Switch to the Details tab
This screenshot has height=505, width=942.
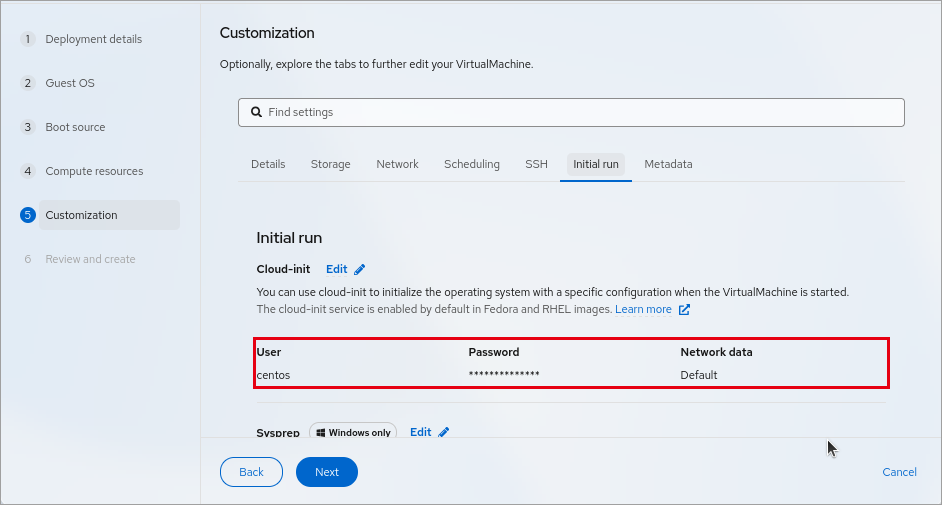point(268,164)
